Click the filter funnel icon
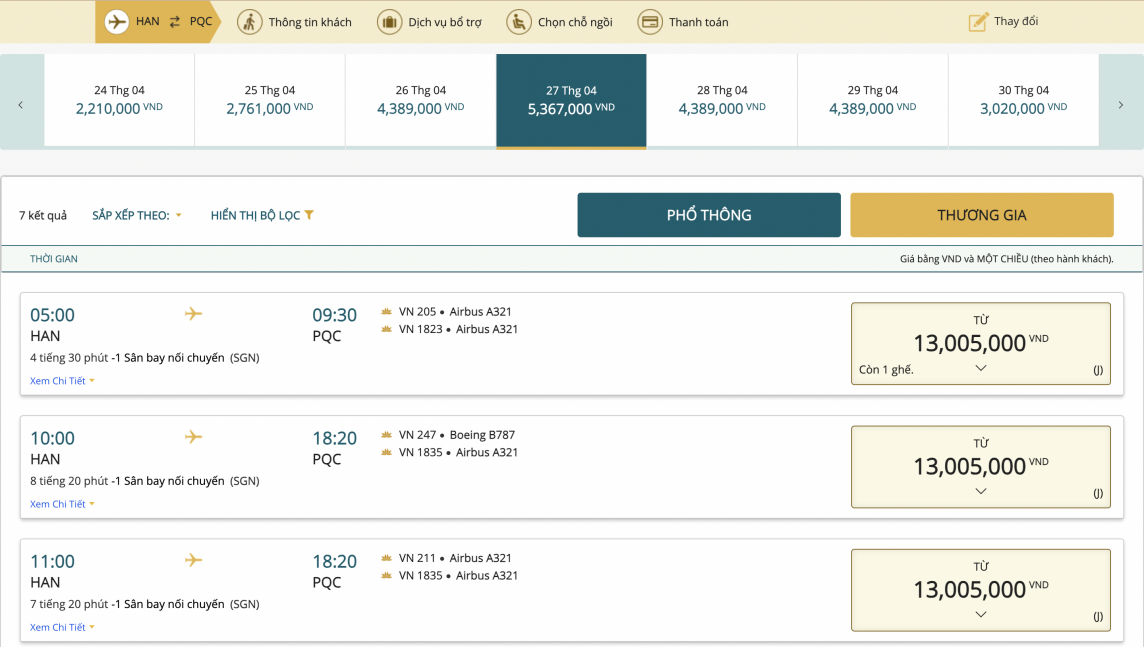This screenshot has width=1144, height=647. pos(309,215)
